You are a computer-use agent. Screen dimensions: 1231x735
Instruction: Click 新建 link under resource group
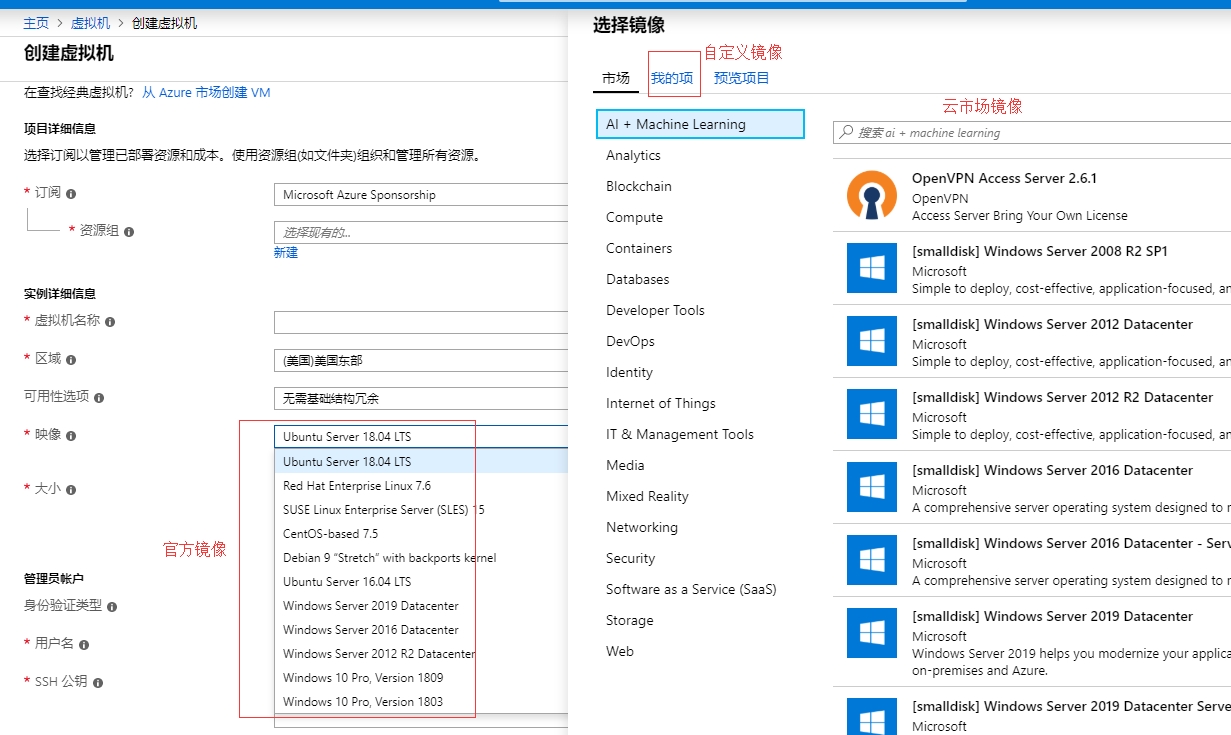(x=286, y=253)
